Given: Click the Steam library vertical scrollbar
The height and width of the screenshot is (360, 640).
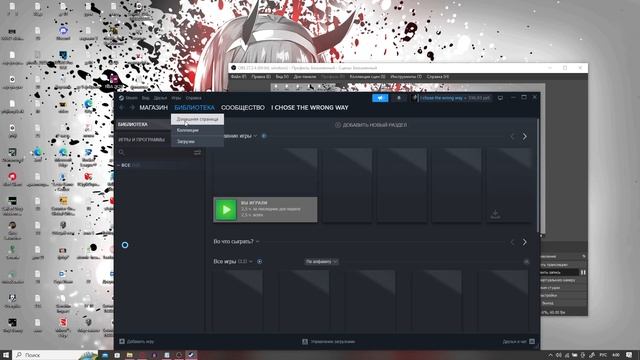Looking at the screenshot, I should point(539,176).
